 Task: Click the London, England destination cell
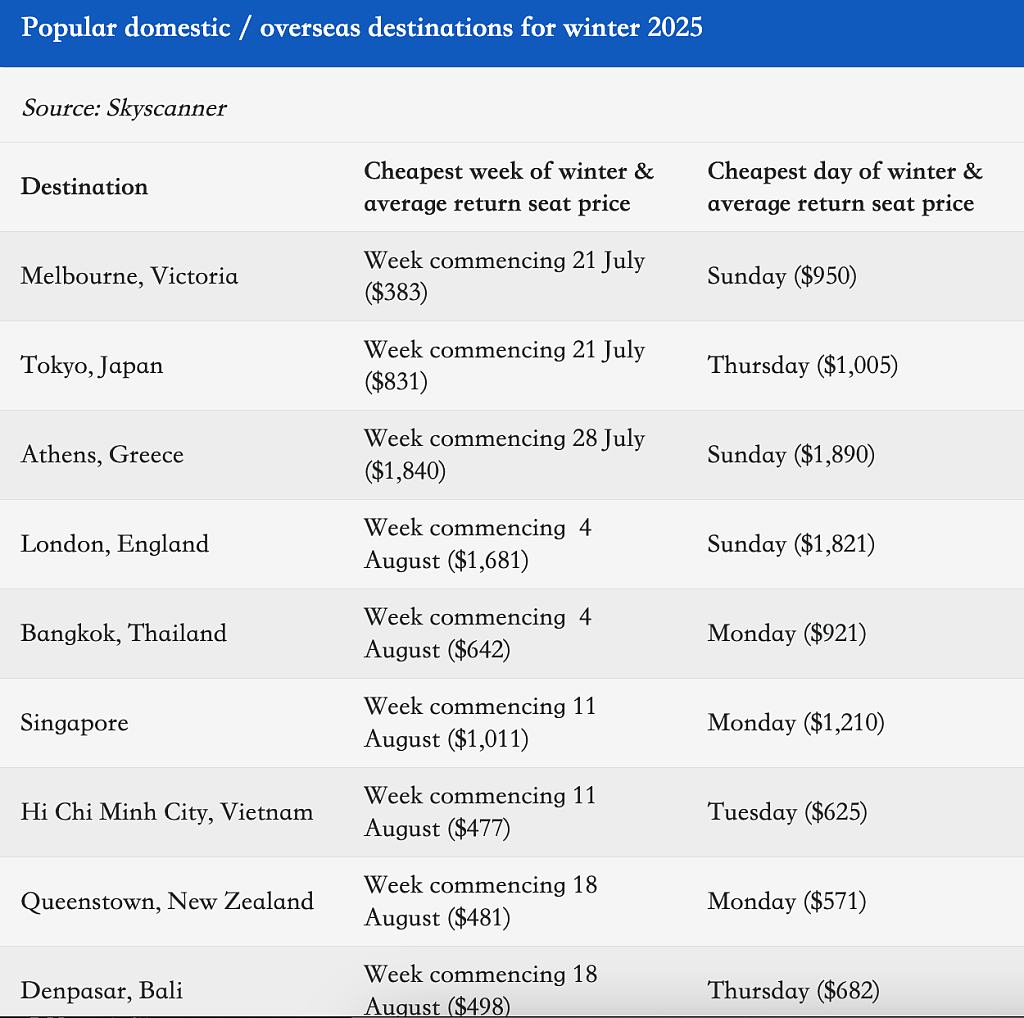click(x=115, y=544)
